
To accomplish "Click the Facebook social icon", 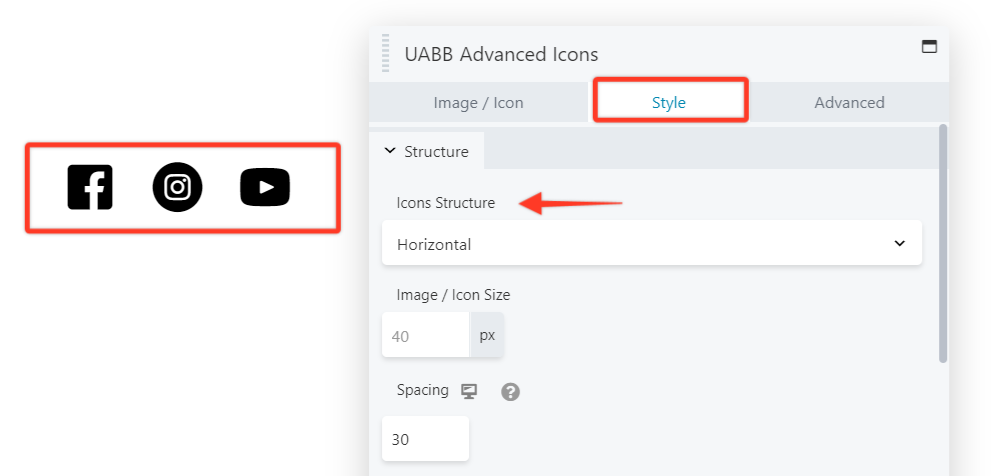I will pyautogui.click(x=90, y=187).
